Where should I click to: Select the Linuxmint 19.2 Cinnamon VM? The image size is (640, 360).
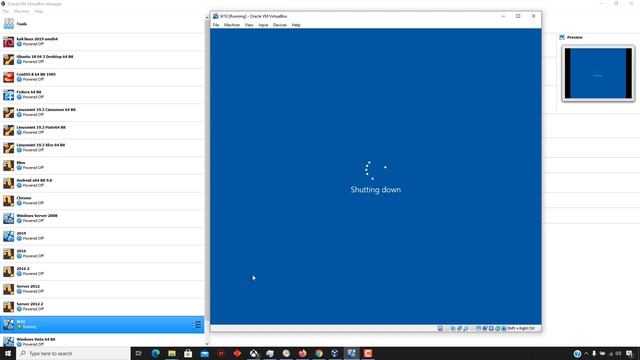(x=102, y=112)
